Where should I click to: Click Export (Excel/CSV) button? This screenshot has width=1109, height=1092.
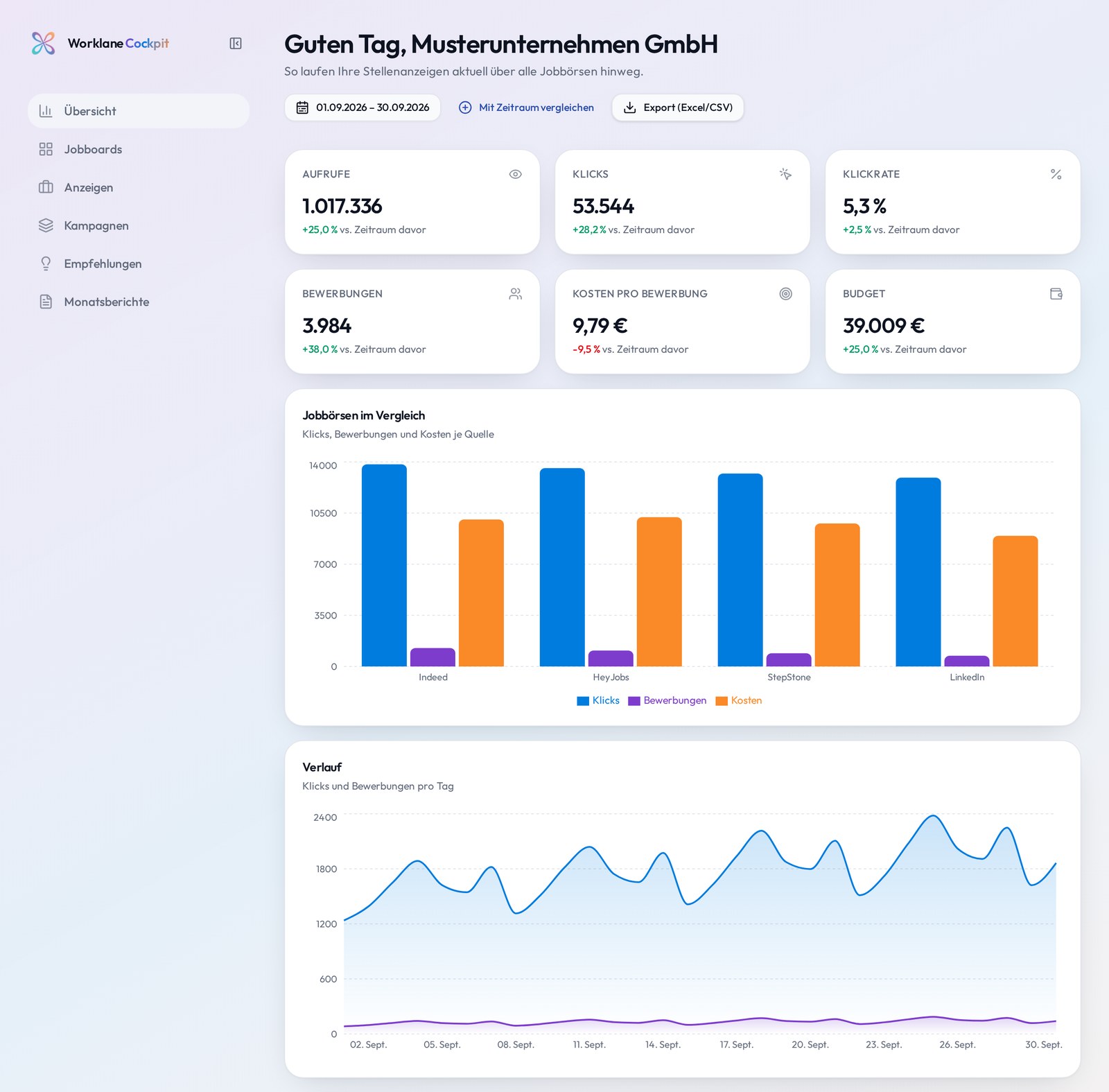678,107
